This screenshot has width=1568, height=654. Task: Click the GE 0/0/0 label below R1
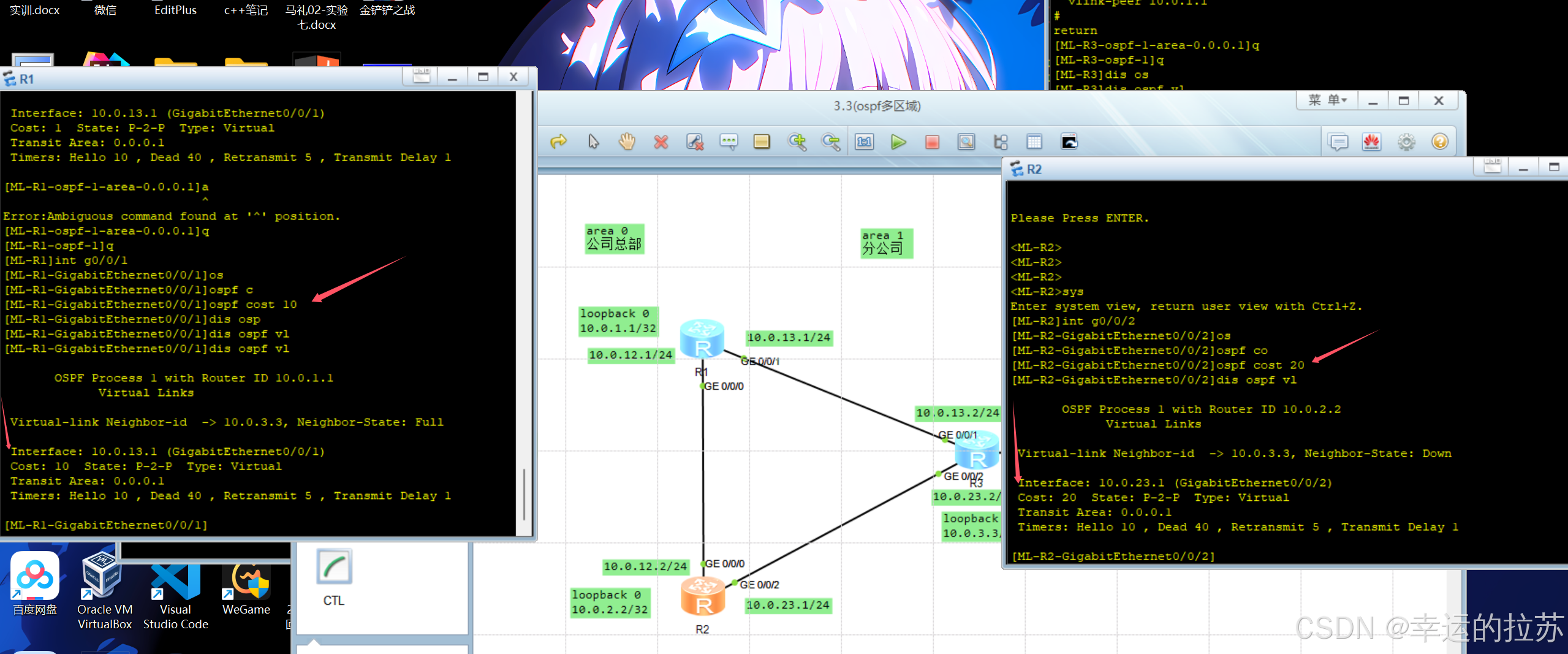tap(724, 386)
